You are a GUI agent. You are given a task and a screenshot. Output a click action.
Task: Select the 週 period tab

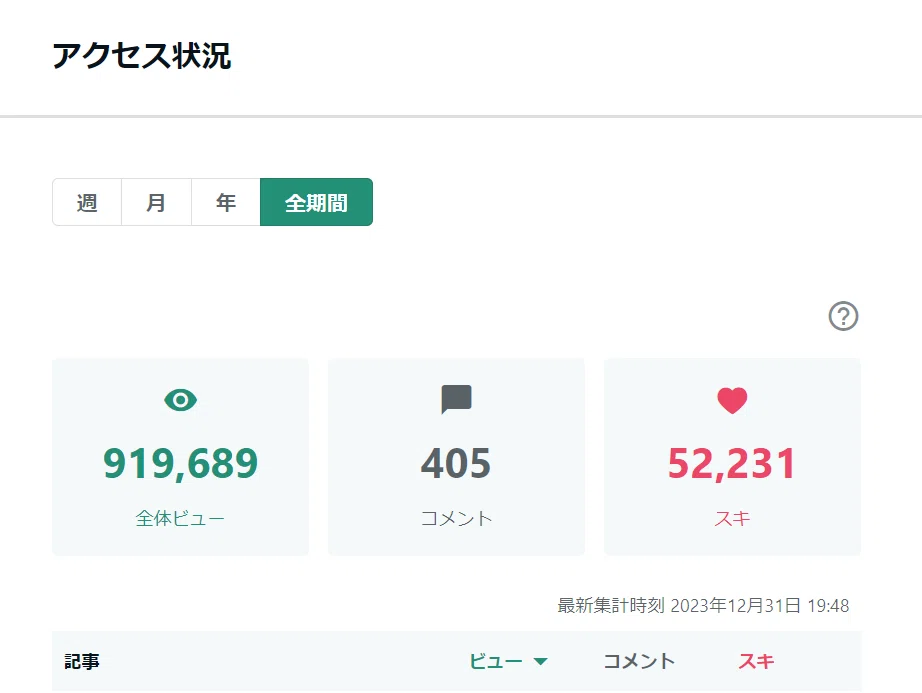click(x=87, y=202)
